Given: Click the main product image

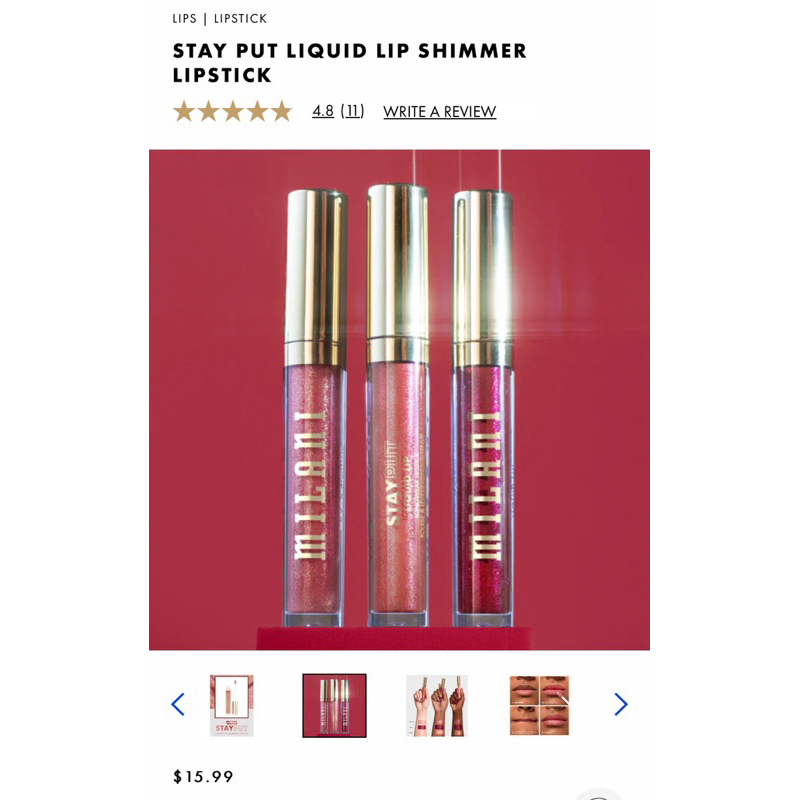Looking at the screenshot, I should [399, 400].
